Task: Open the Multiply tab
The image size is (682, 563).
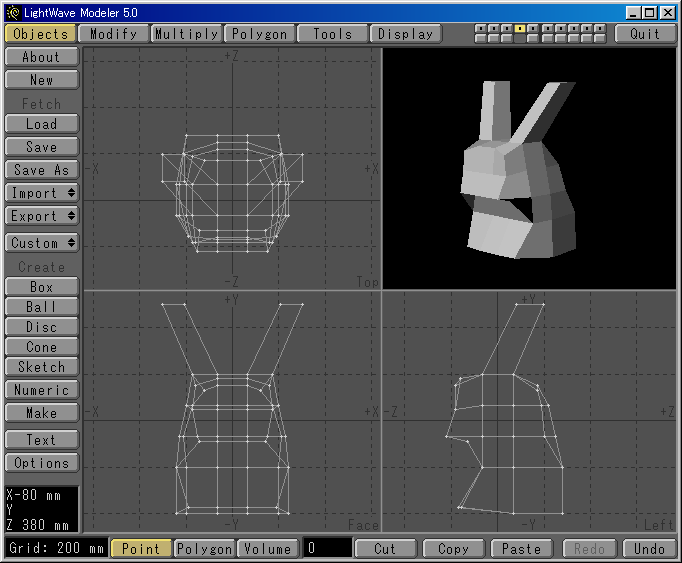Action: [x=186, y=33]
